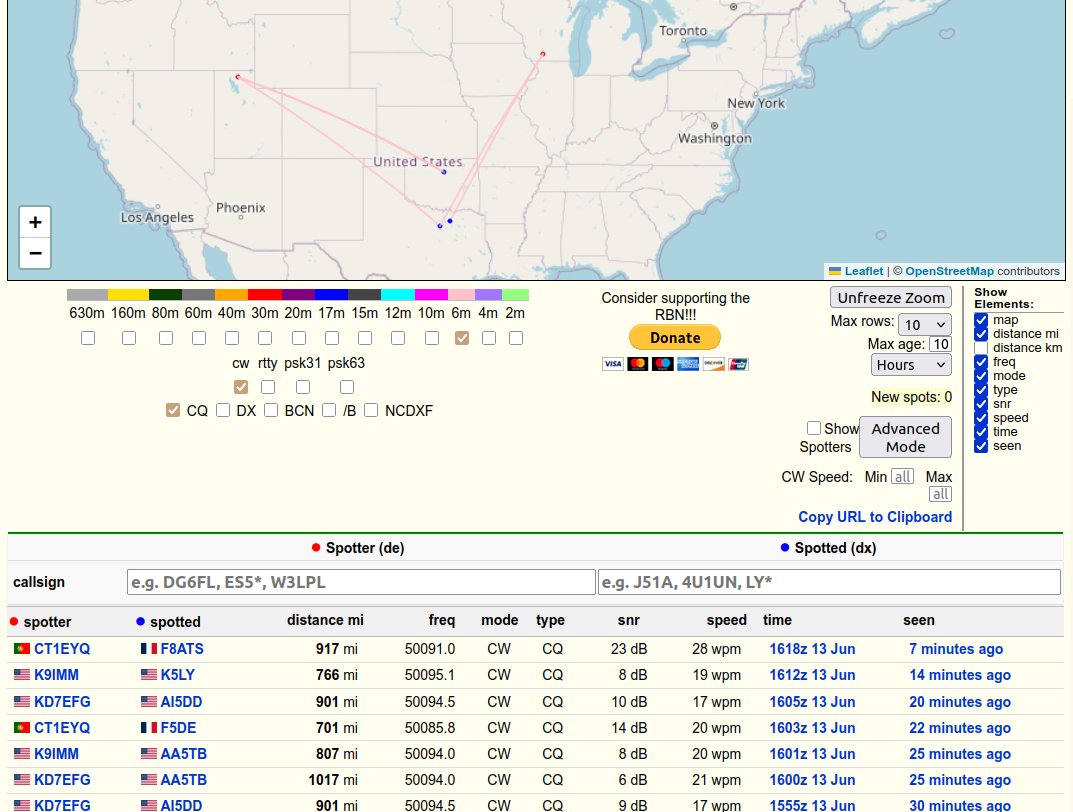Click the red 30m band color swatch
Image resolution: width=1073 pixels, height=812 pixels.
[x=265, y=295]
